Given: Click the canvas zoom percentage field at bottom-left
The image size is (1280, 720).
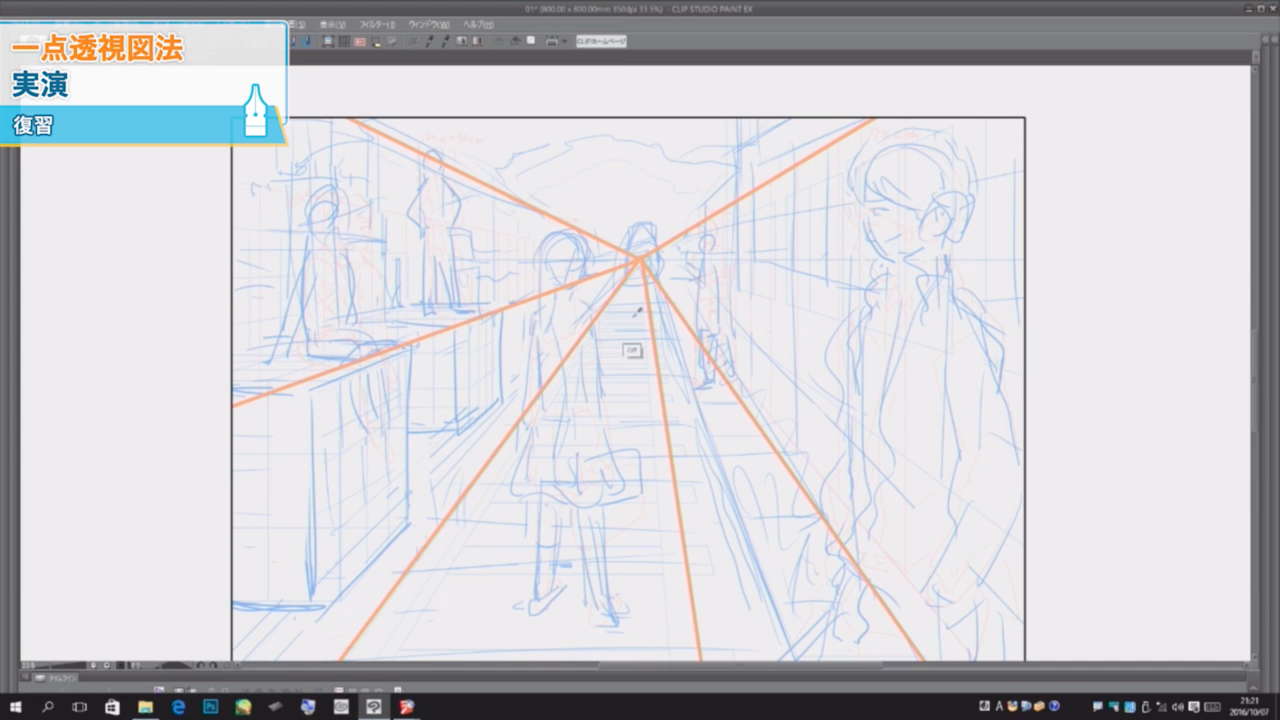Looking at the screenshot, I should [29, 665].
